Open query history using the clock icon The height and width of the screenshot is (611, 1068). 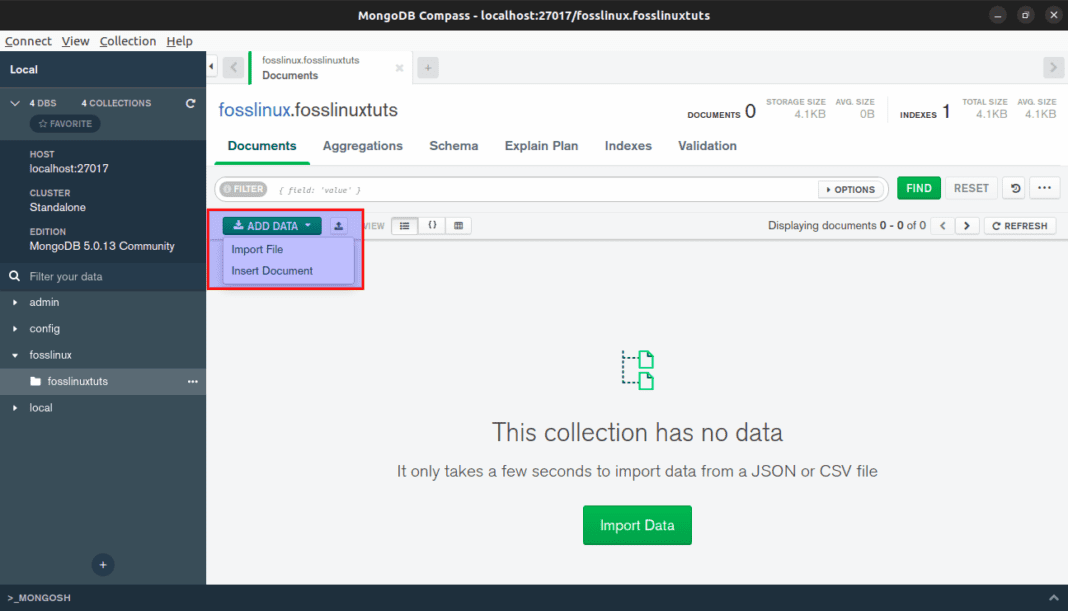[x=1014, y=188]
